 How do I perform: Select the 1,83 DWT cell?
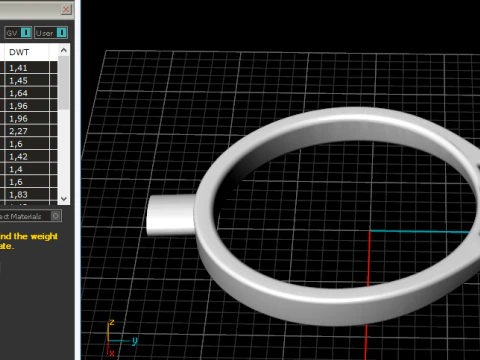(27, 194)
